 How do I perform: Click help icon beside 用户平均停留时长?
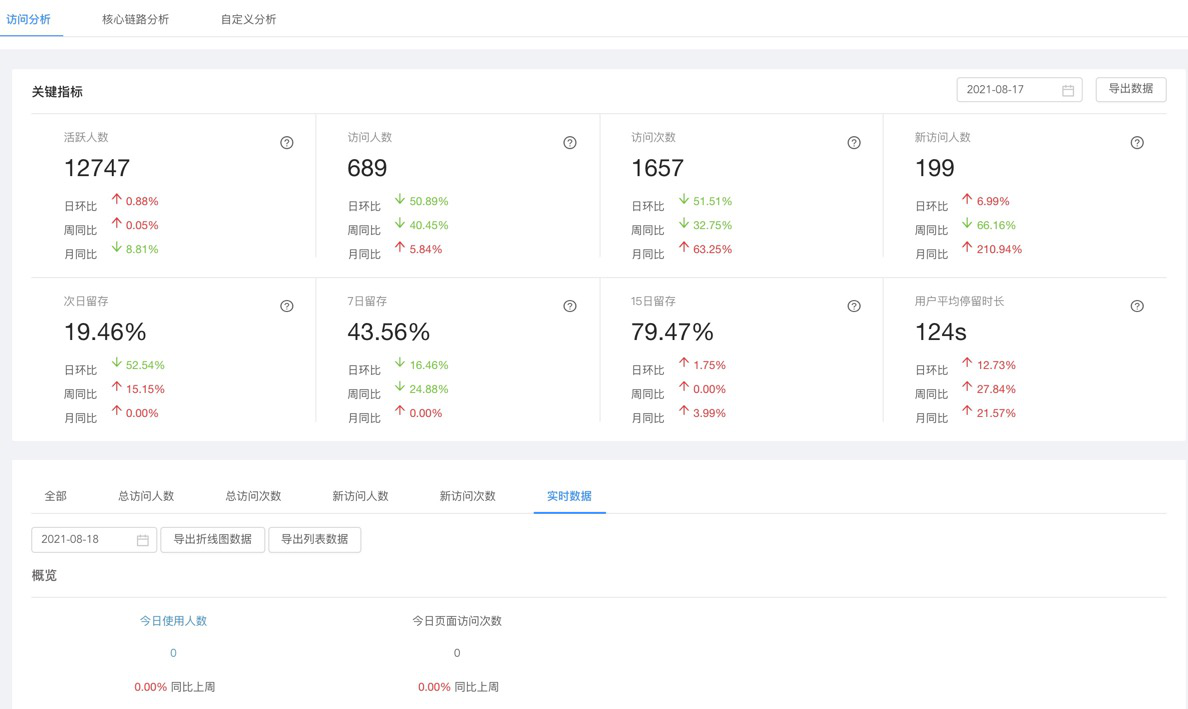(1137, 306)
